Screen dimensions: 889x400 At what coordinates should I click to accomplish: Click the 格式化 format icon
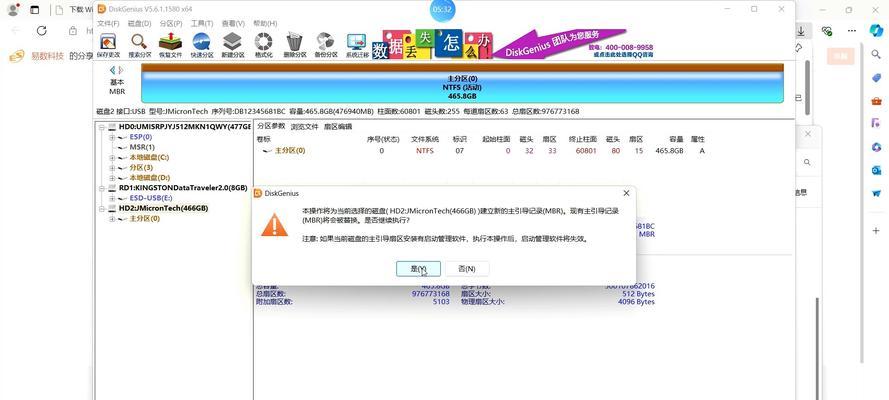point(264,45)
